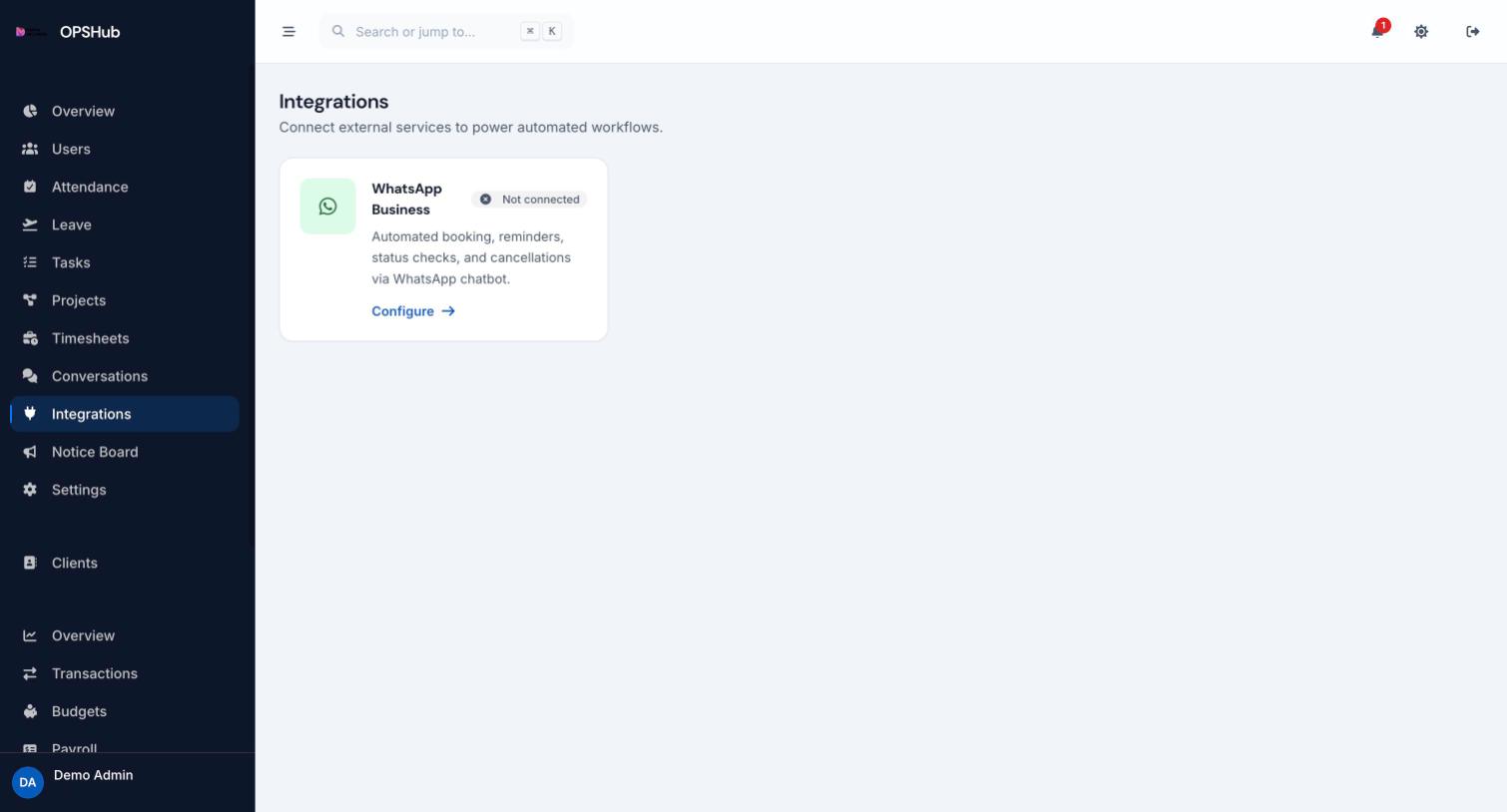
Task: Toggle theme using top bar sun icon
Action: (1421, 32)
